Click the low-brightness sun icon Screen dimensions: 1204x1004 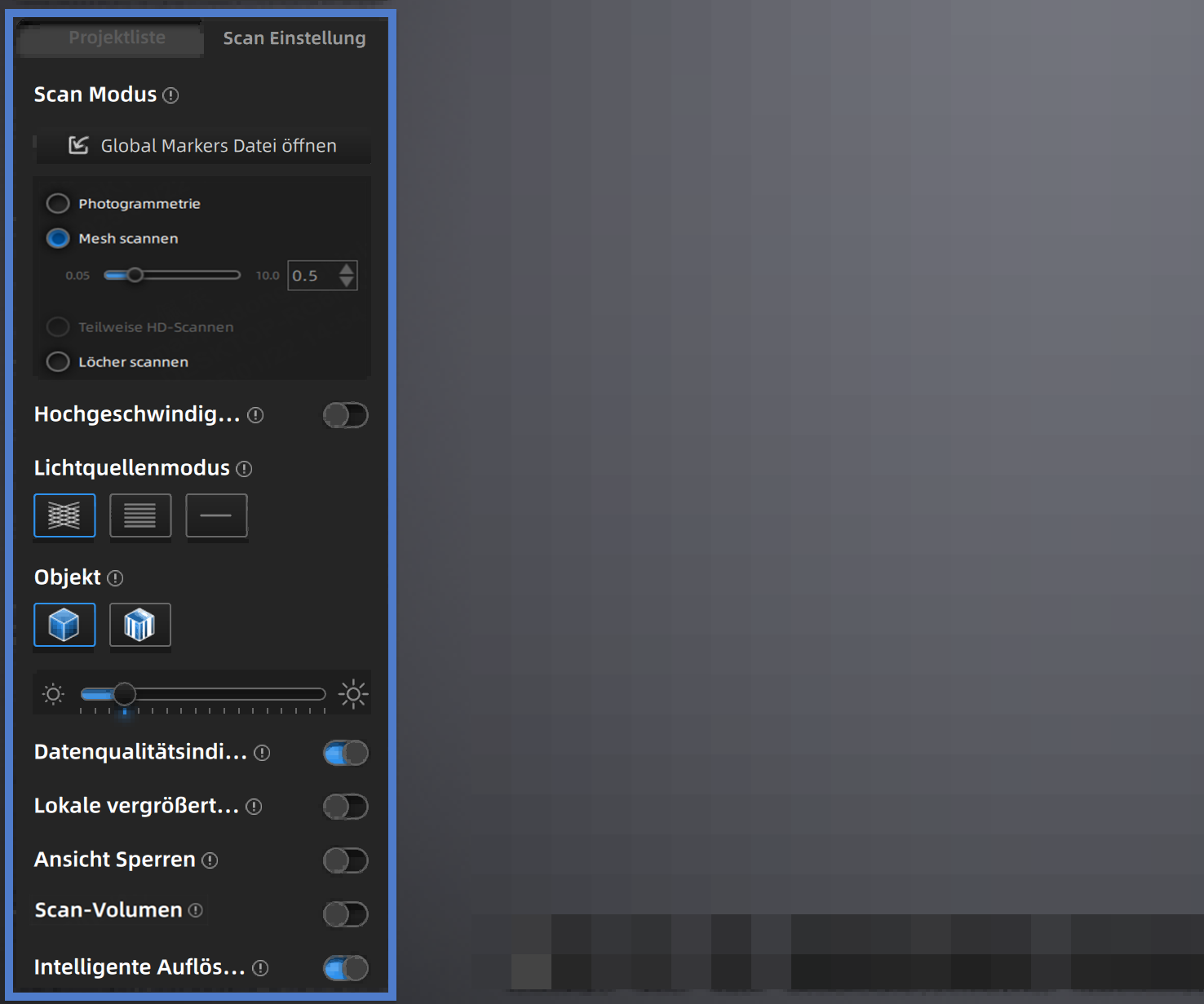point(54,694)
